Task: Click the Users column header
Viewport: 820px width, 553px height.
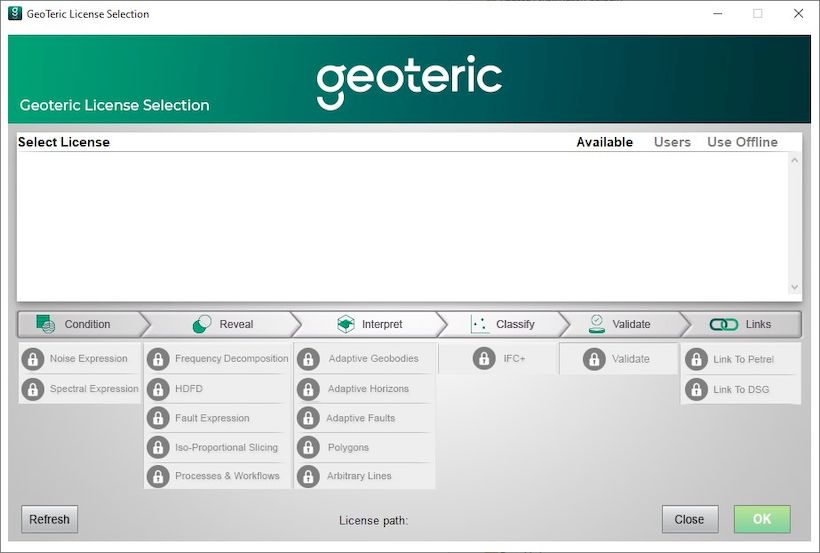Action: click(672, 142)
